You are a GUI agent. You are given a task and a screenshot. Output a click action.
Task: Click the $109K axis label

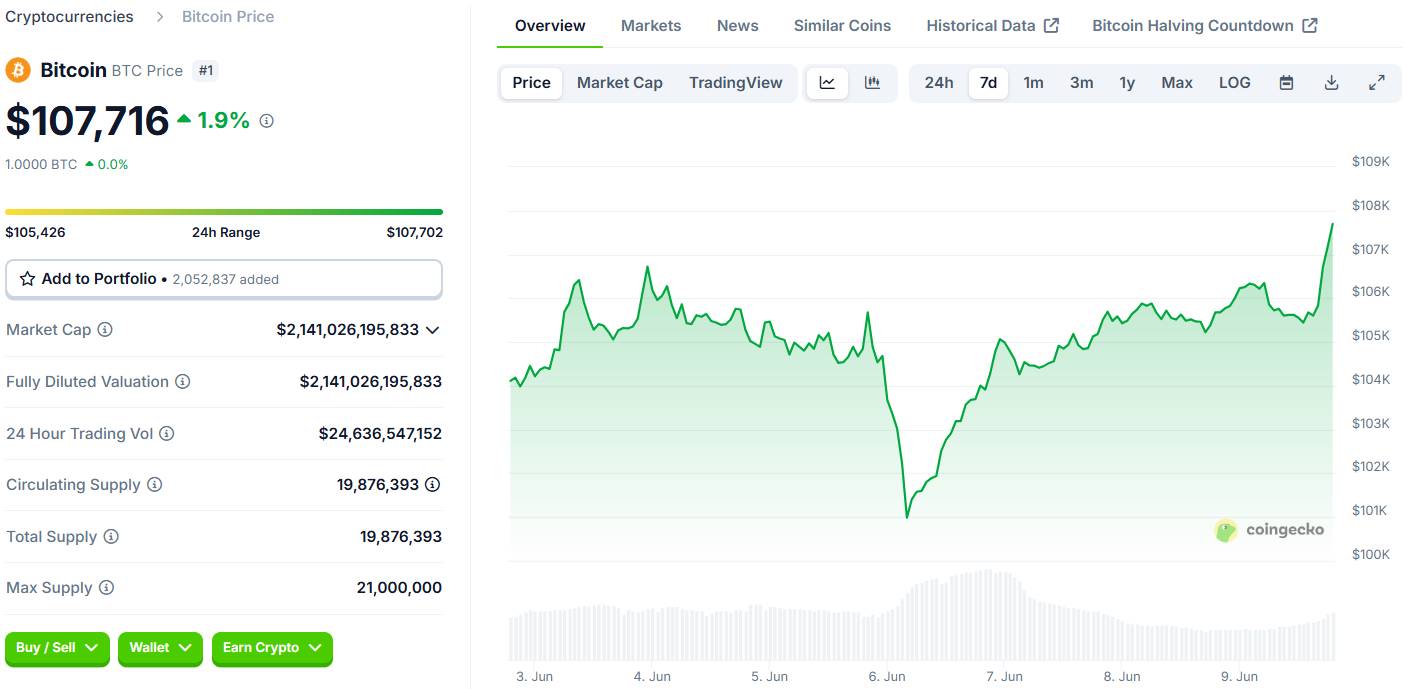1370,162
